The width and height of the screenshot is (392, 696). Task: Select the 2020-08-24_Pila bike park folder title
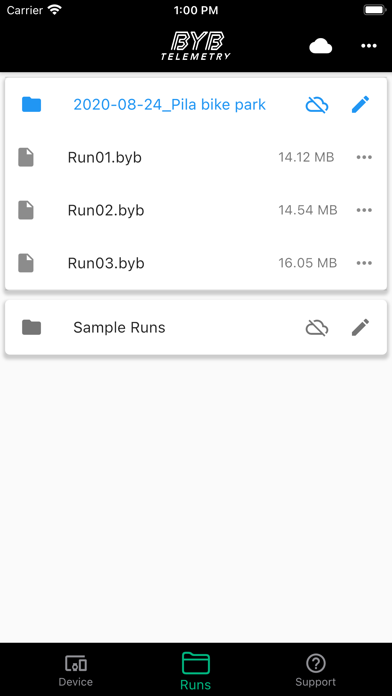(170, 105)
